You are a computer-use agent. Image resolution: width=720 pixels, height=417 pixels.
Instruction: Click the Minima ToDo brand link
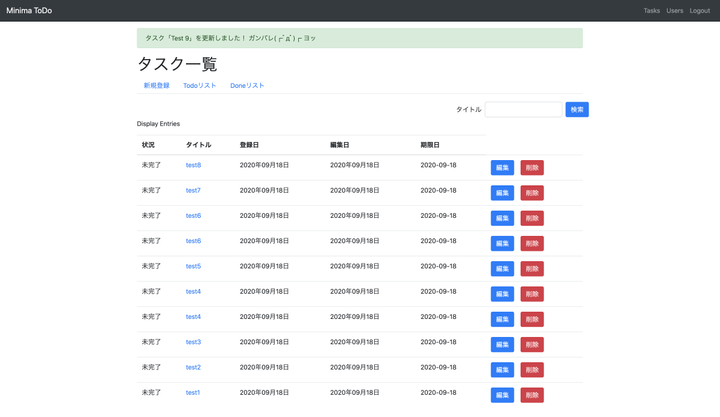click(29, 11)
